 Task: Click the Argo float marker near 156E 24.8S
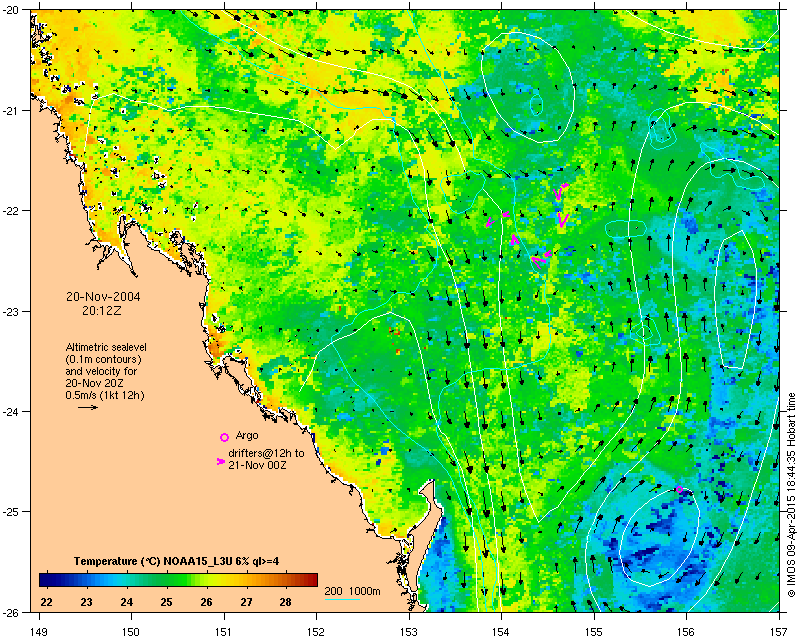pos(679,489)
